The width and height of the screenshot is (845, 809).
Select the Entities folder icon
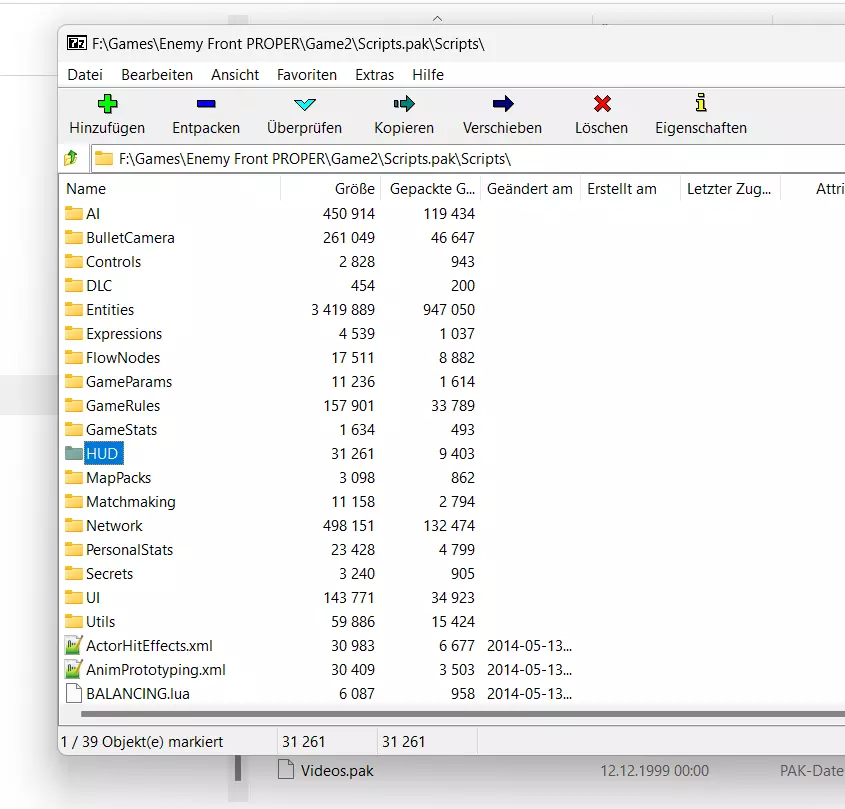pos(74,309)
